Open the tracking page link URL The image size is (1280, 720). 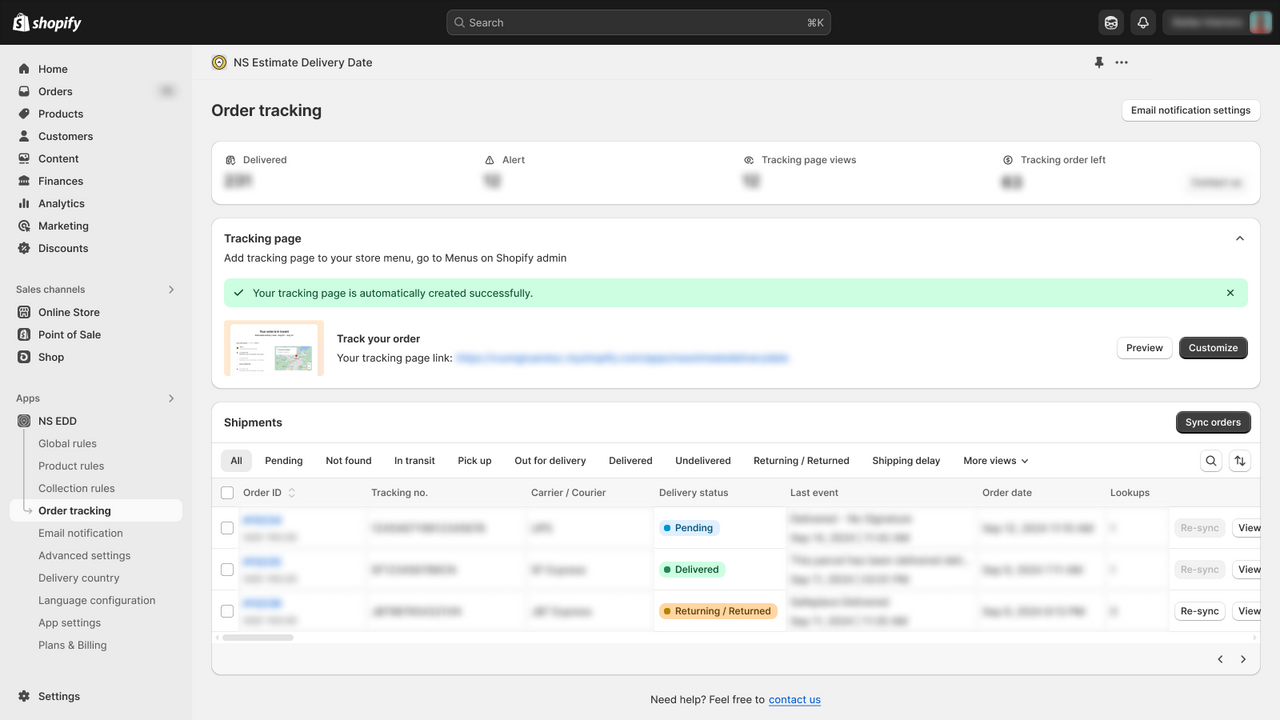tap(622, 358)
